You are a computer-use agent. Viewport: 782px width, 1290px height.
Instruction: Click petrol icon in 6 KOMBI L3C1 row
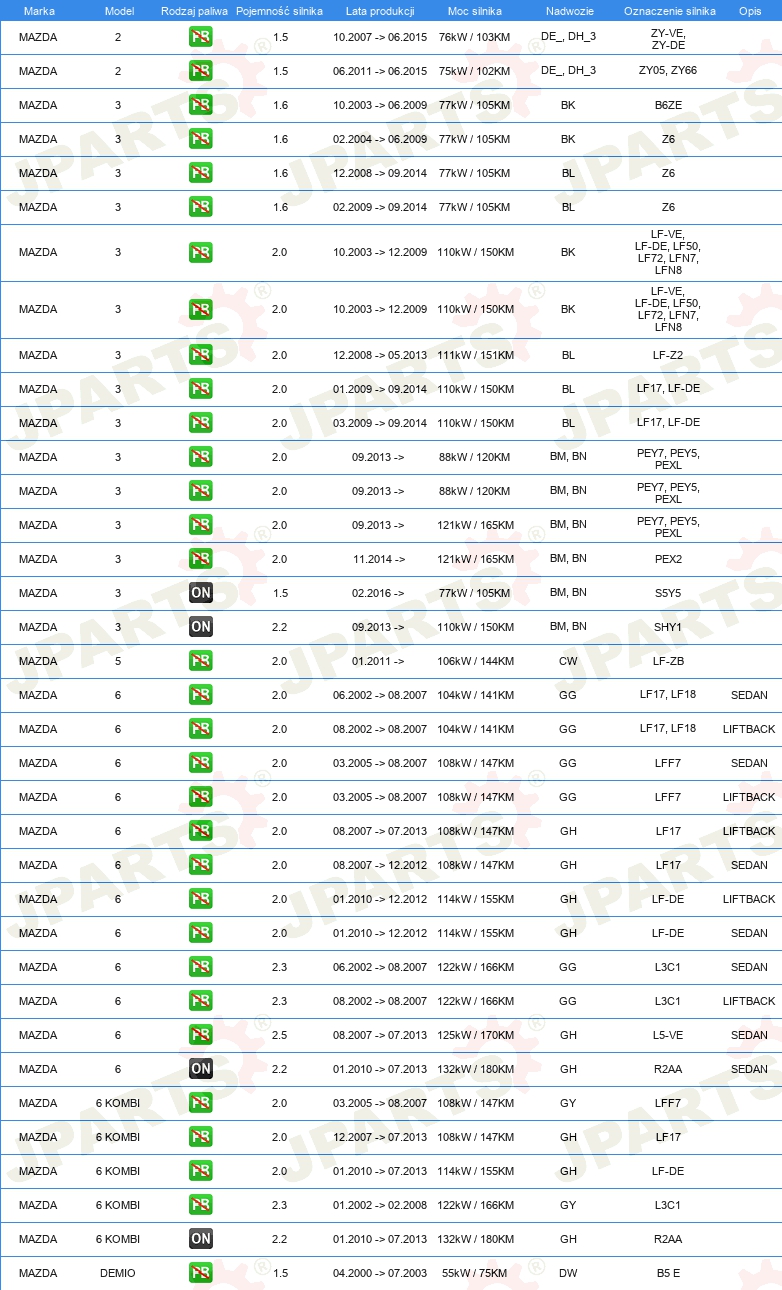click(x=201, y=1205)
